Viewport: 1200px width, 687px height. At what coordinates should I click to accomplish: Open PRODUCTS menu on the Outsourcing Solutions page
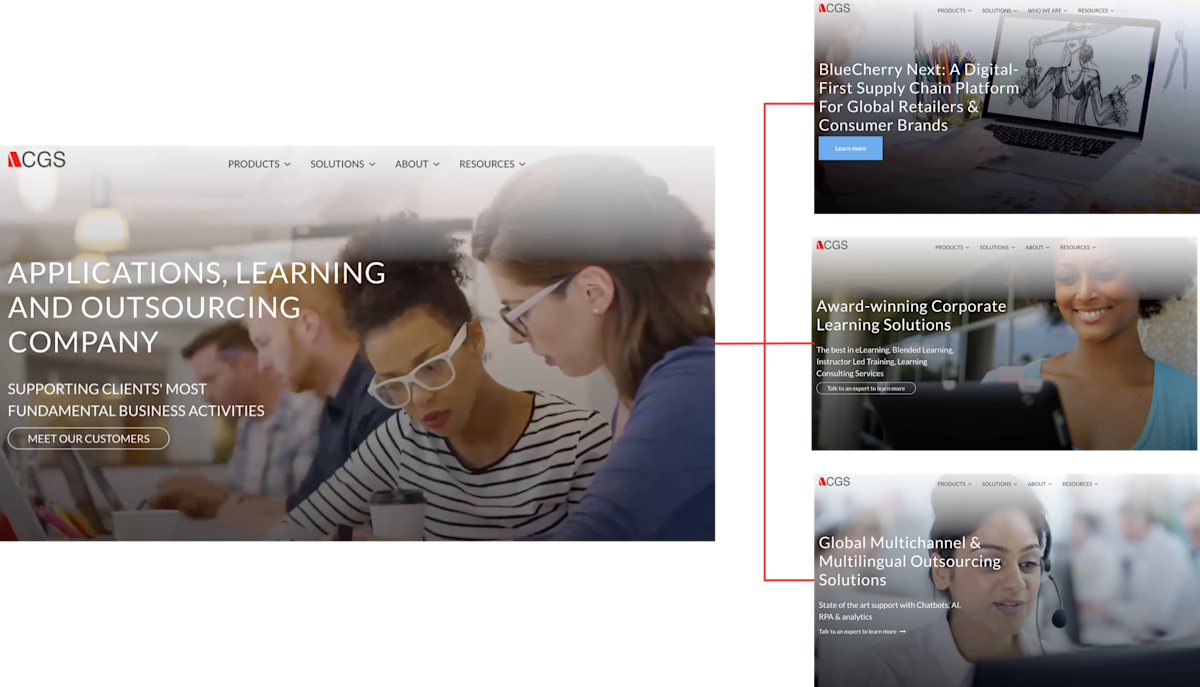click(x=954, y=484)
